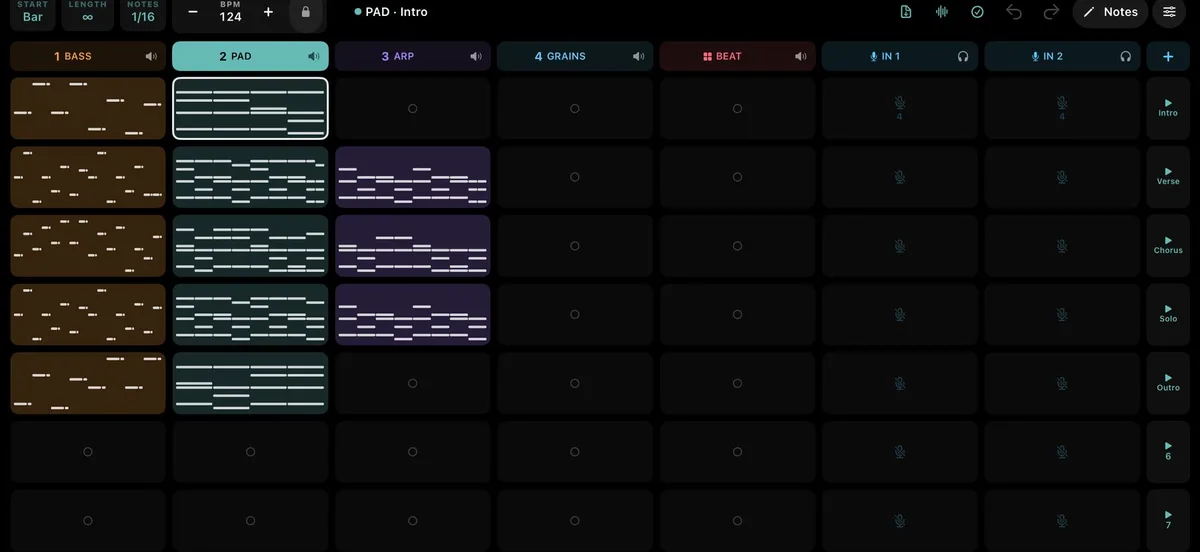Viewport: 1200px width, 552px height.
Task: Launch the Chorus scene
Action: [1168, 245]
